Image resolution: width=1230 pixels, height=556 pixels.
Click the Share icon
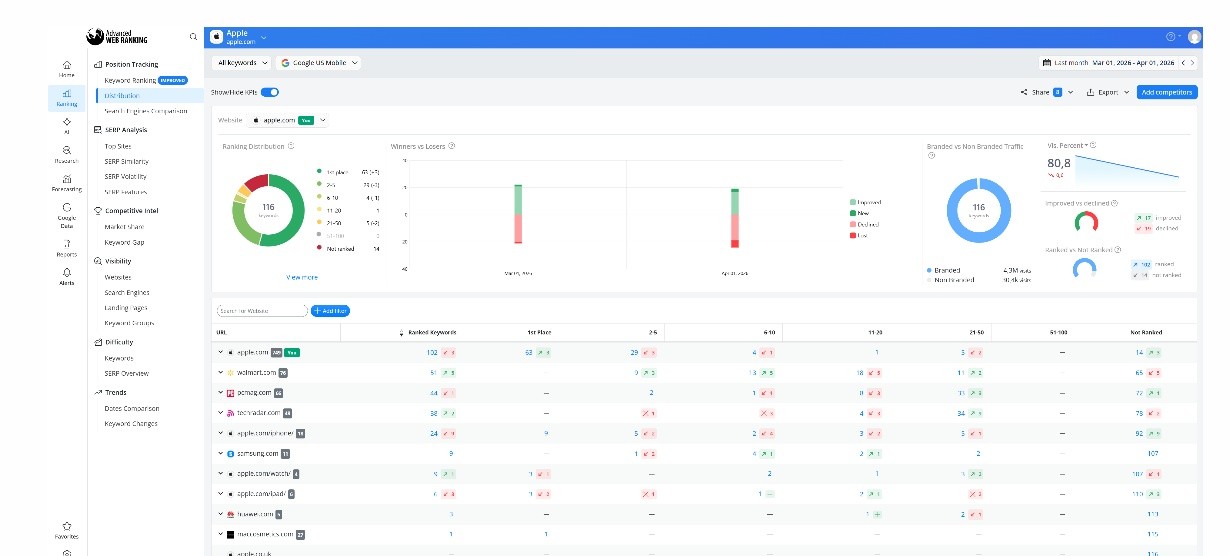1024,92
